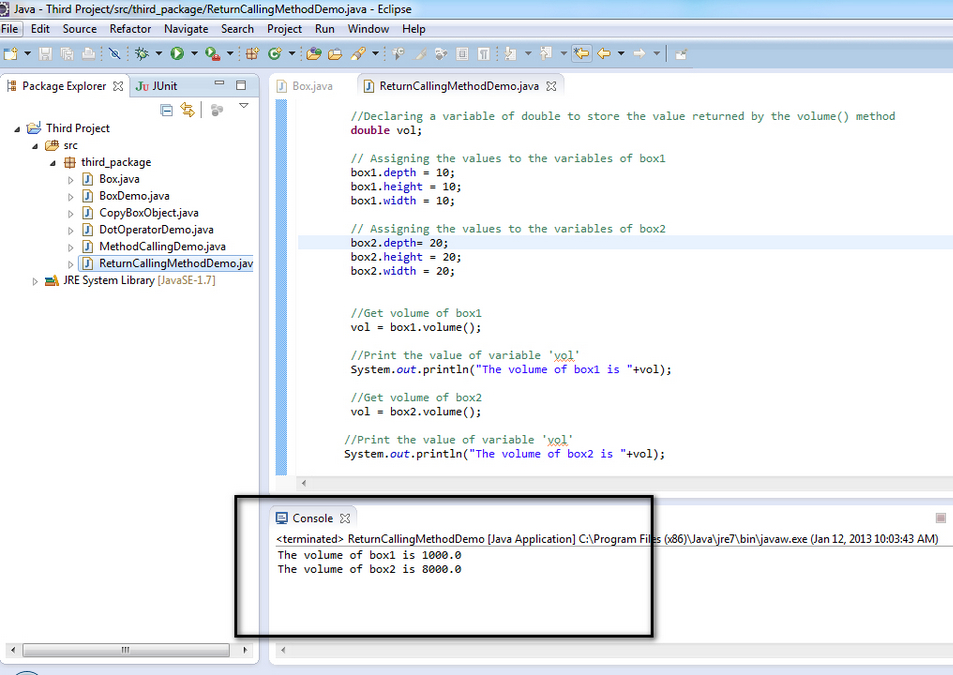Click the Previous Annotation icon
The image size is (953, 675).
tap(546, 54)
